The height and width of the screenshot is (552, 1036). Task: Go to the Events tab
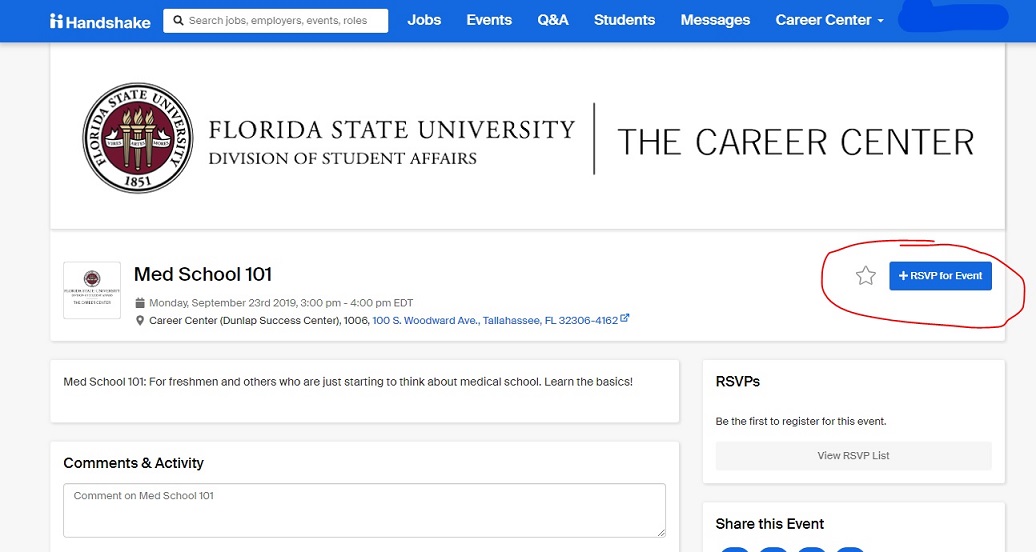pyautogui.click(x=489, y=20)
